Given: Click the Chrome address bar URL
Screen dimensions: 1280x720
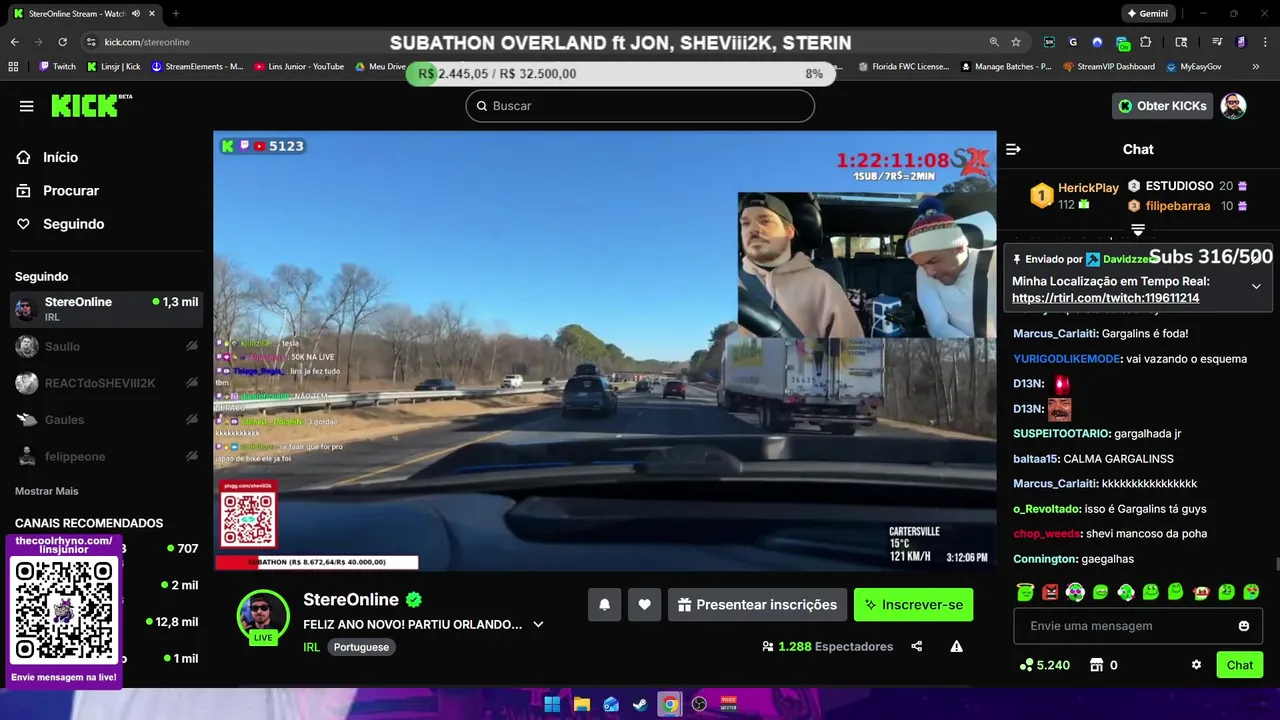Looking at the screenshot, I should point(147,42).
